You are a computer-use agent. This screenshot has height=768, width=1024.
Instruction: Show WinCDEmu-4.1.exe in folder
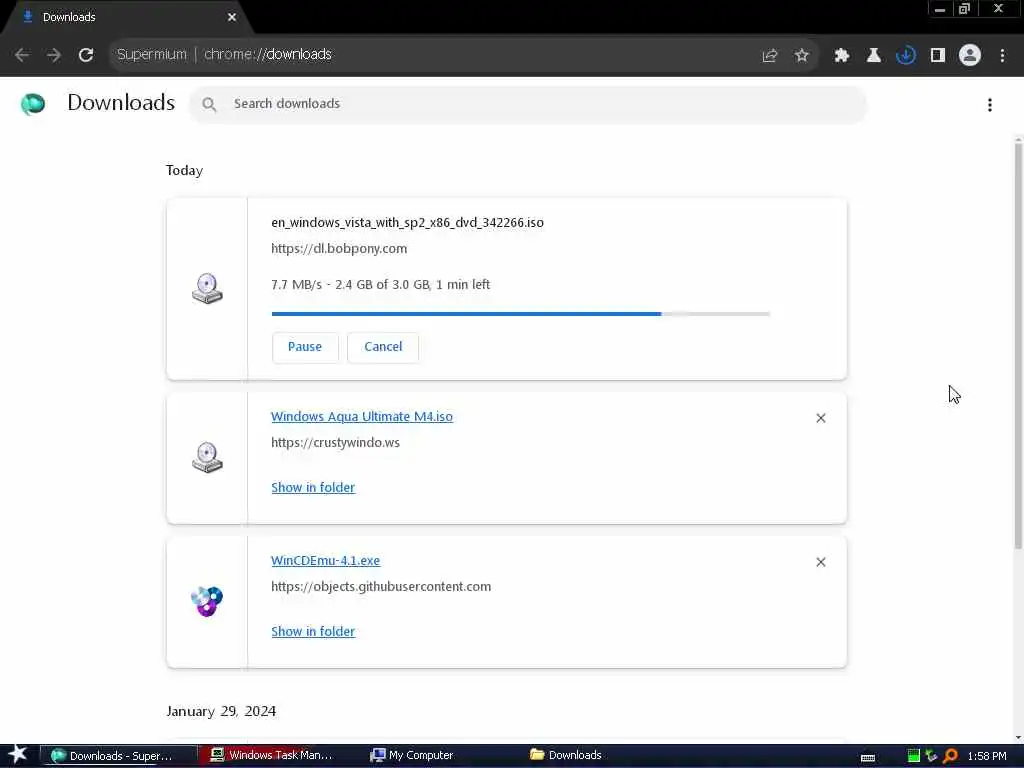click(x=313, y=632)
